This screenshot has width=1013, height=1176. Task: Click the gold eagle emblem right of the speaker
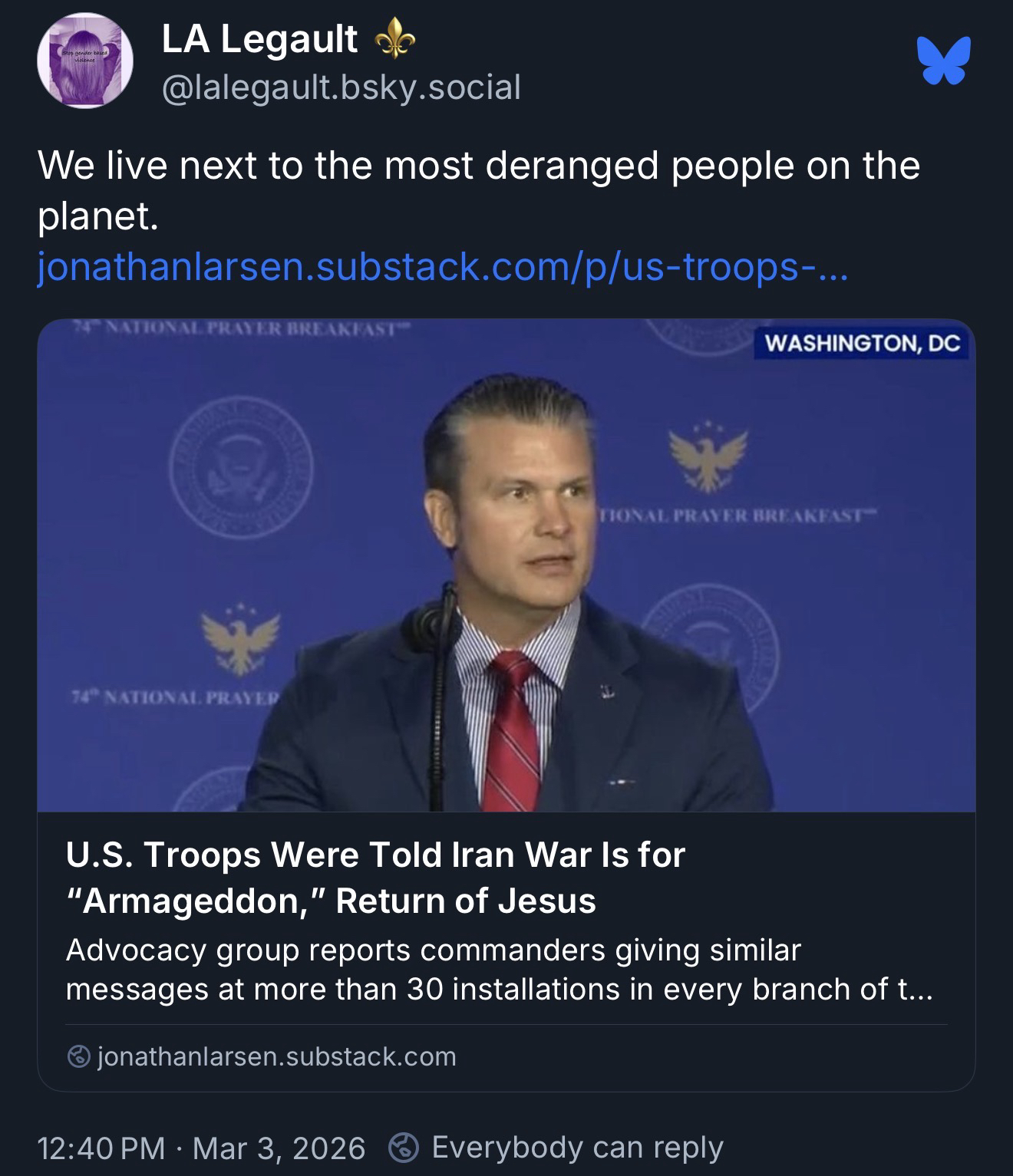(x=706, y=457)
